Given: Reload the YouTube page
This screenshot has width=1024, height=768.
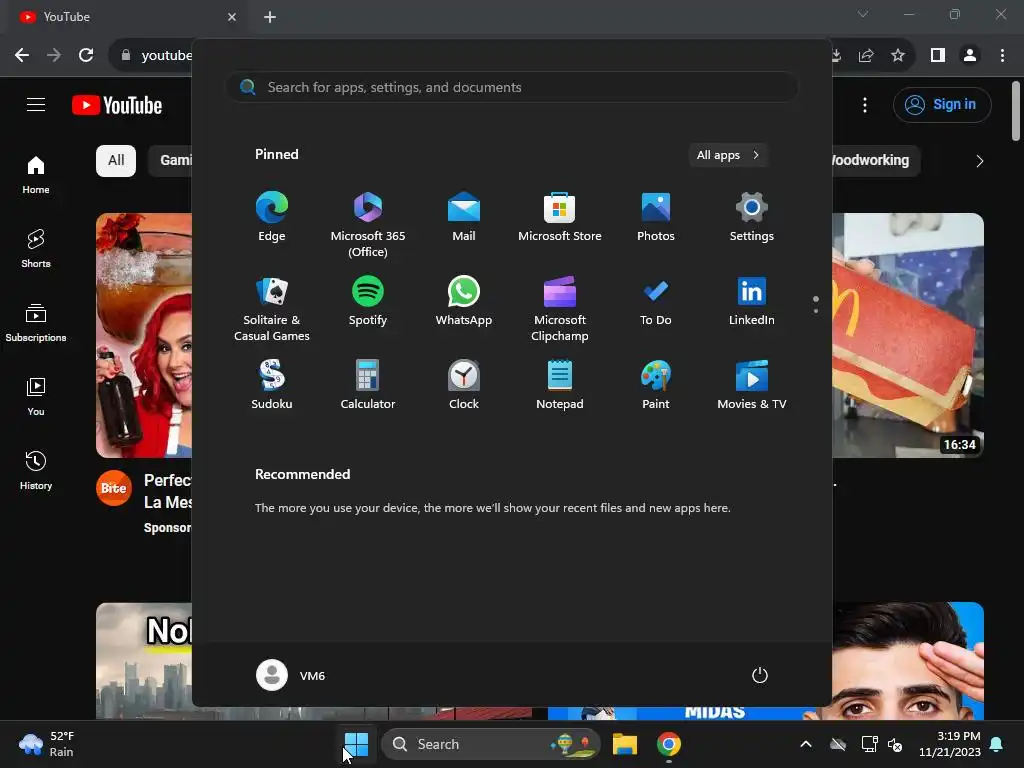Looking at the screenshot, I should pyautogui.click(x=86, y=56).
